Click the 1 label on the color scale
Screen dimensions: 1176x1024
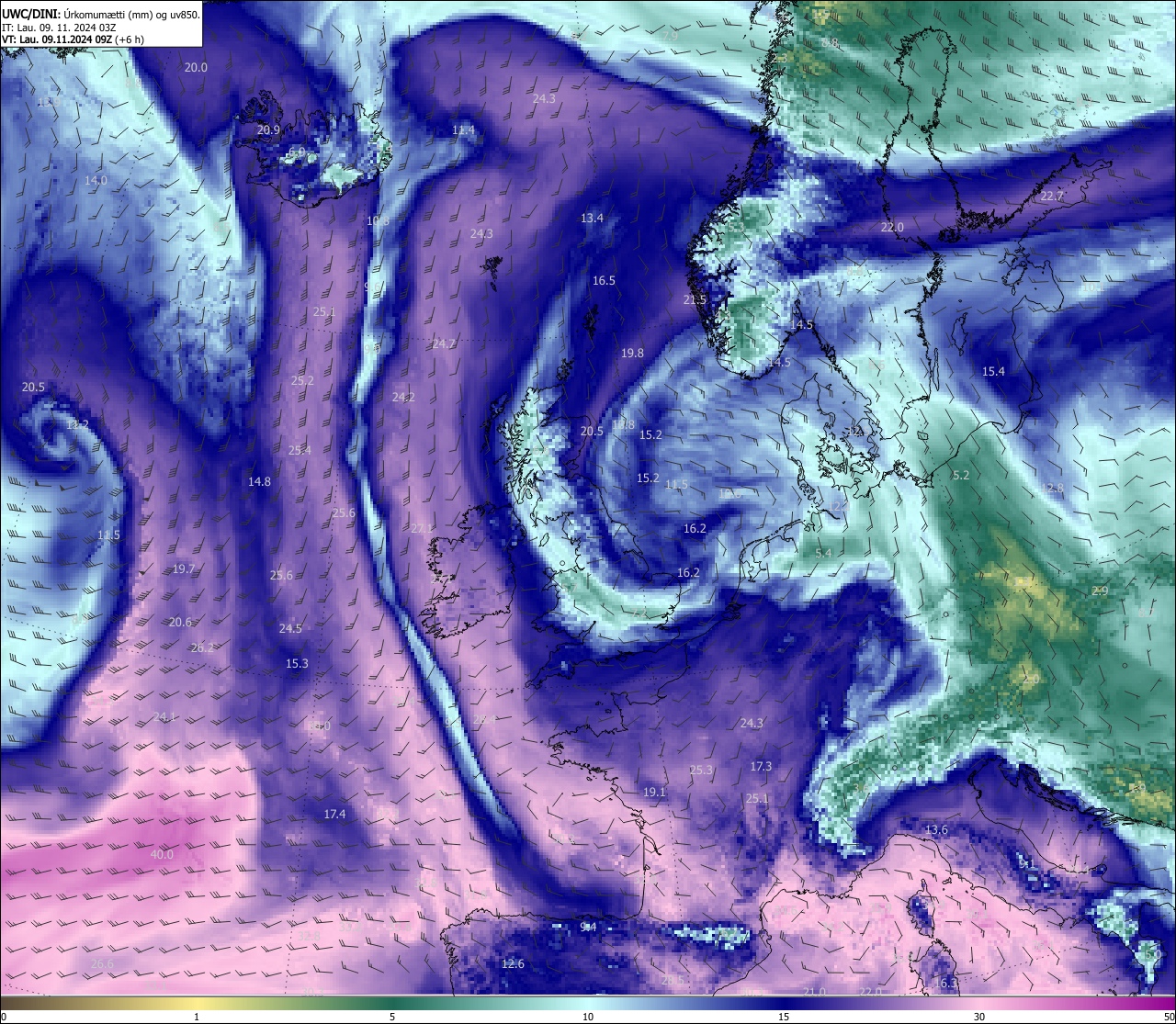pyautogui.click(x=197, y=1017)
